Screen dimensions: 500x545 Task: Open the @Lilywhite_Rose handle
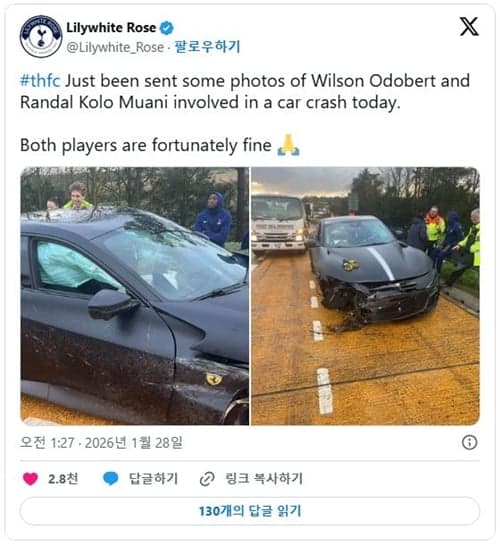click(115, 47)
